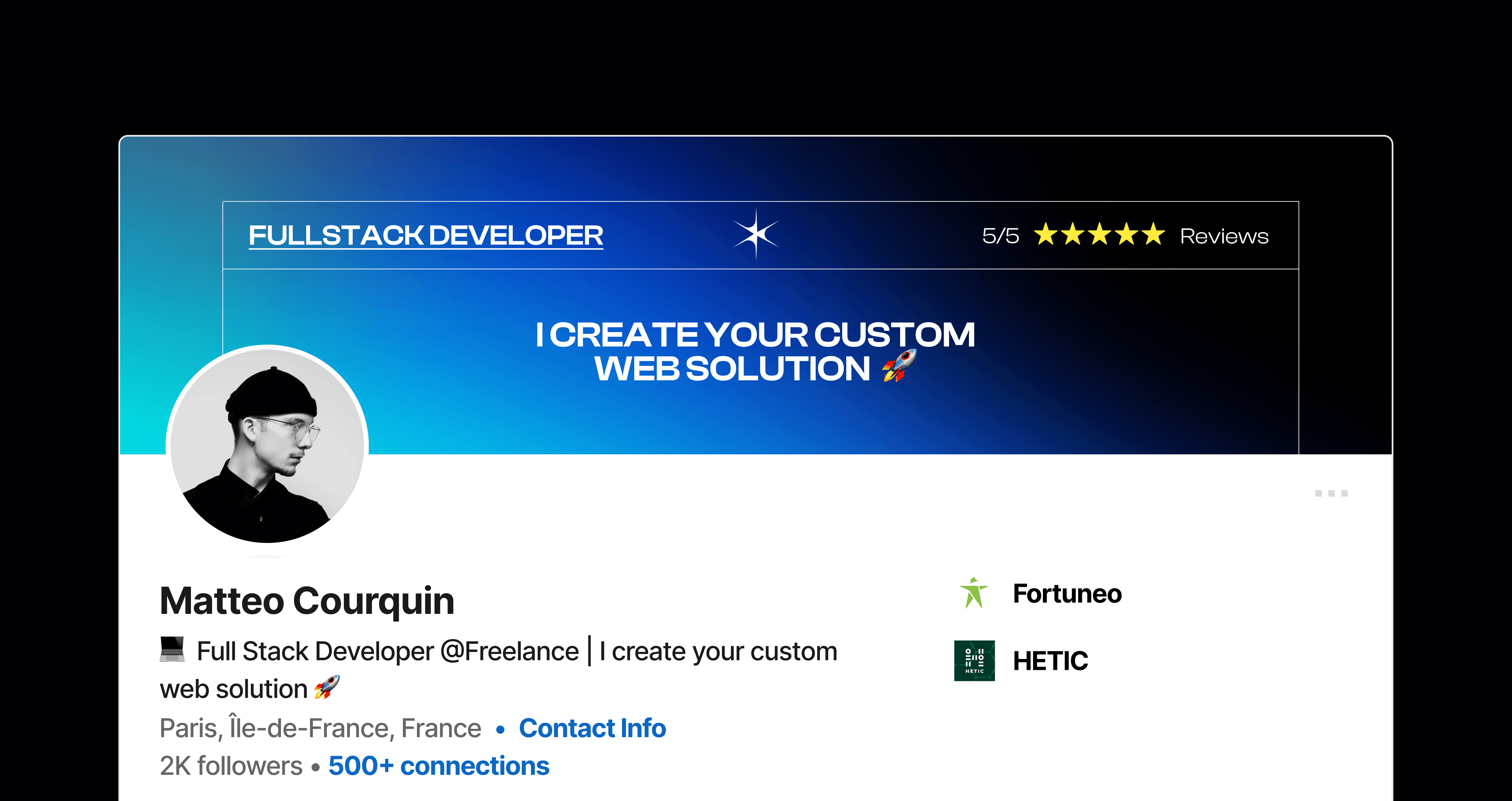Open the 500+ connections link
Screen dimensions: 1512x801
pyautogui.click(x=438, y=766)
